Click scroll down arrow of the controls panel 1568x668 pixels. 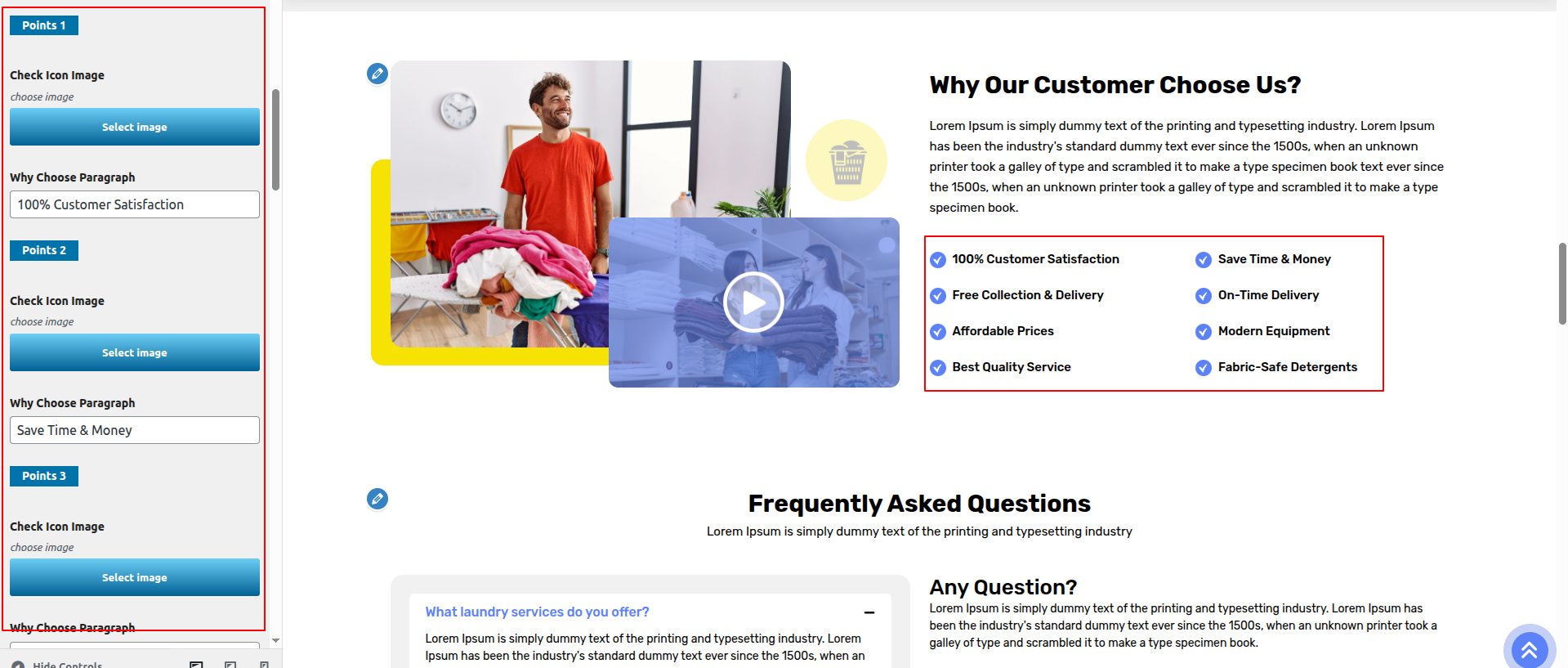[275, 641]
